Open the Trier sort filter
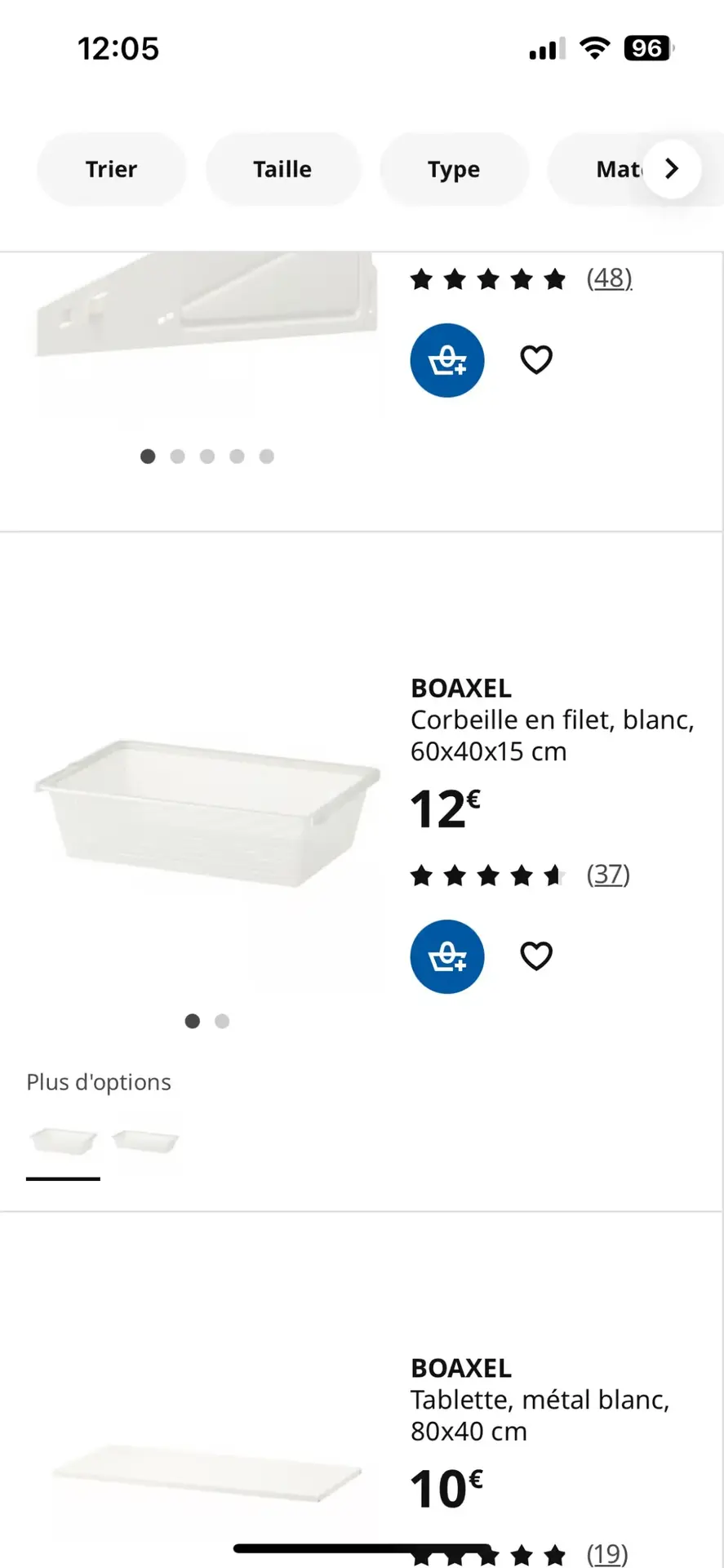724x1568 pixels. [112, 169]
